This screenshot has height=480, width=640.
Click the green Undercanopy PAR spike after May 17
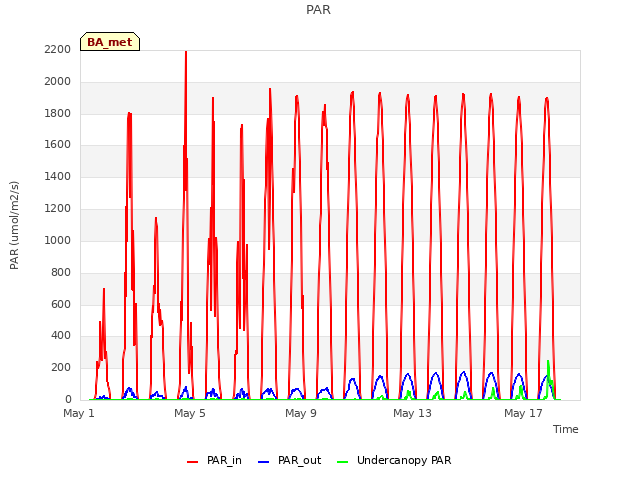(548, 363)
